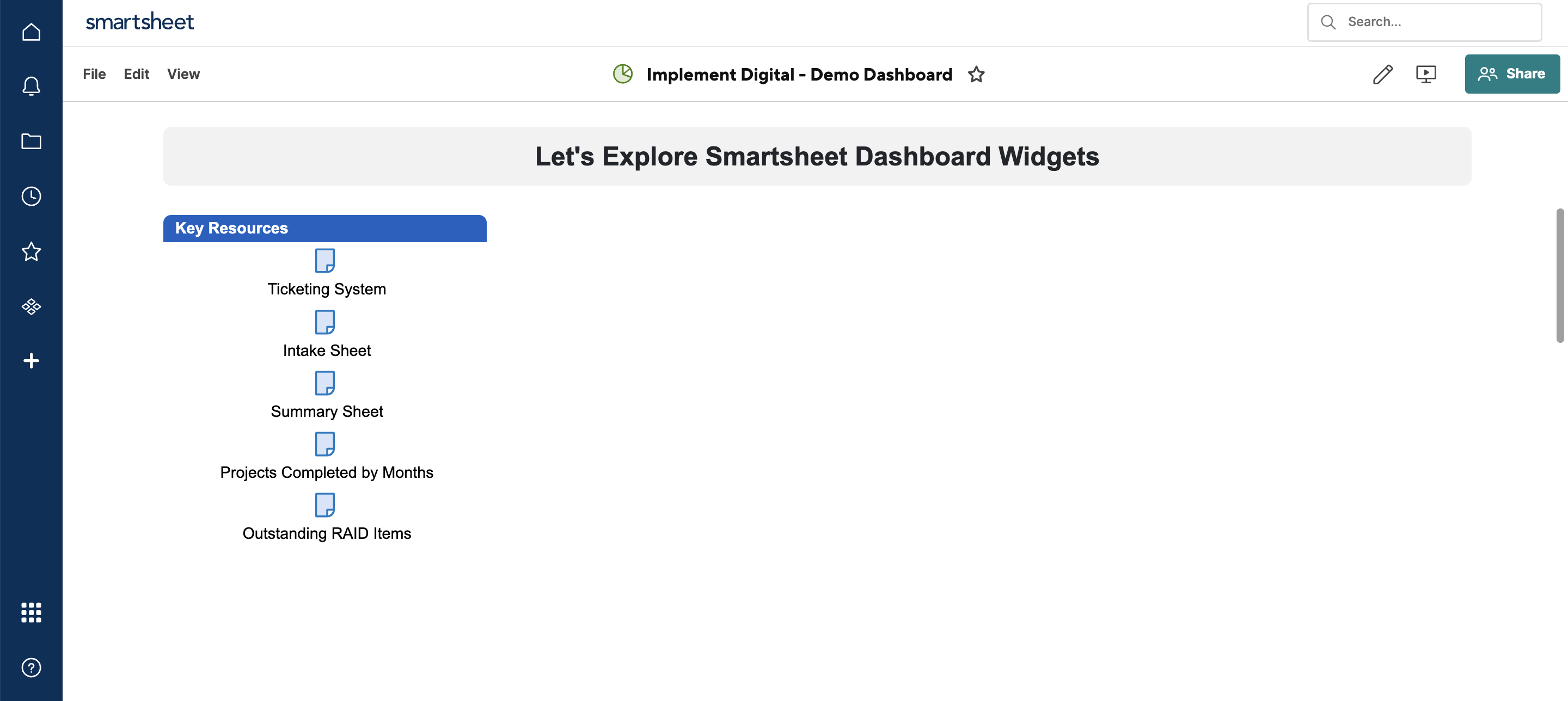Open the Browse folder icon

[x=31, y=141]
